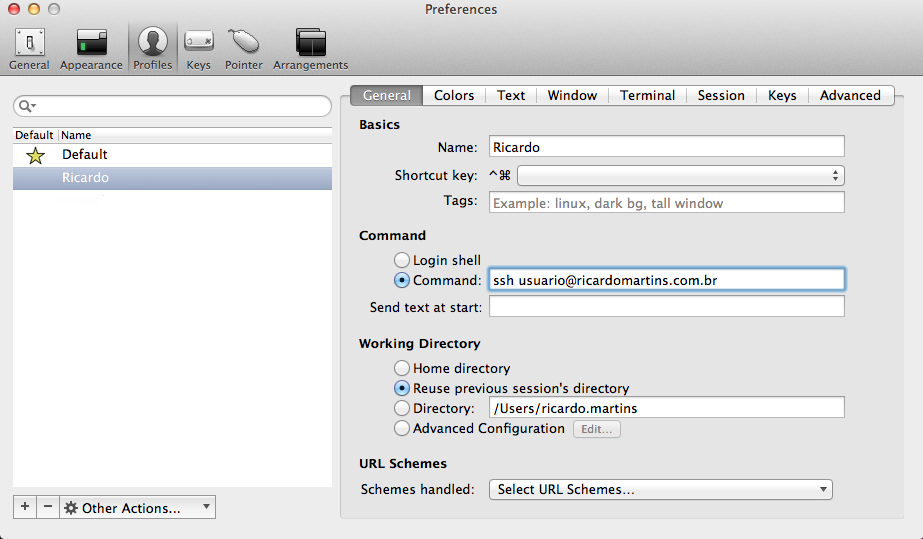Viewport: 923px width, 539px height.
Task: Select the Ricardo profile in the list
Action: (x=172, y=178)
